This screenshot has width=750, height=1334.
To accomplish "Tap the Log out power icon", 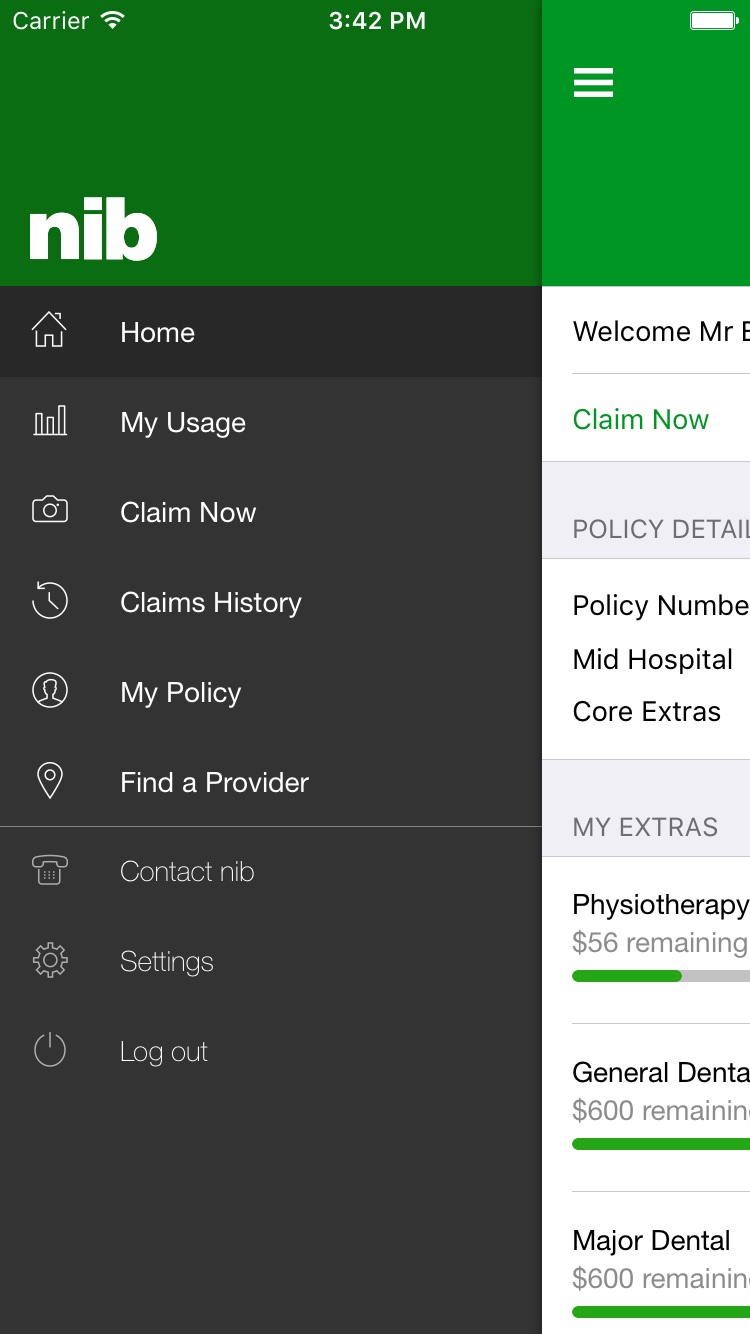I will click(x=50, y=1050).
